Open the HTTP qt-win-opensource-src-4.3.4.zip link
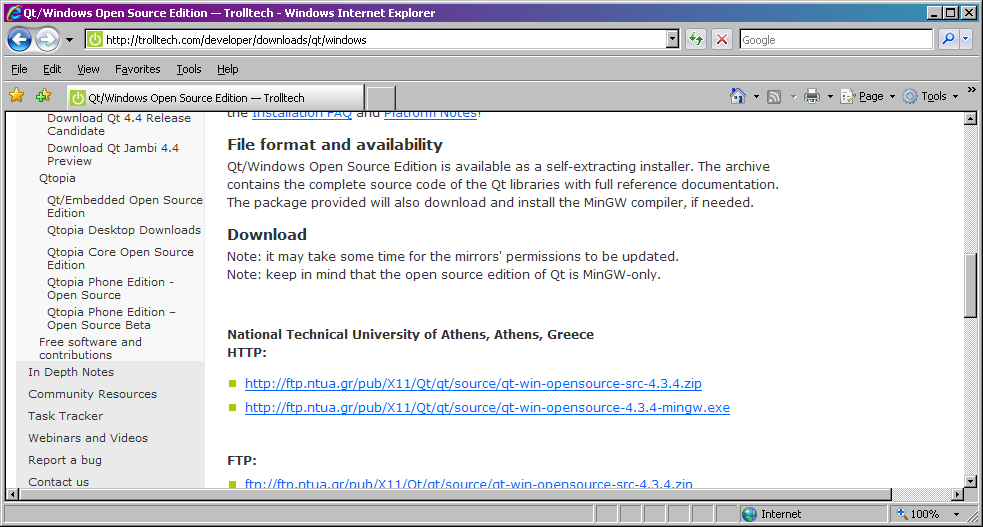Screen dimensions: 983x527 pyautogui.click(x=473, y=384)
